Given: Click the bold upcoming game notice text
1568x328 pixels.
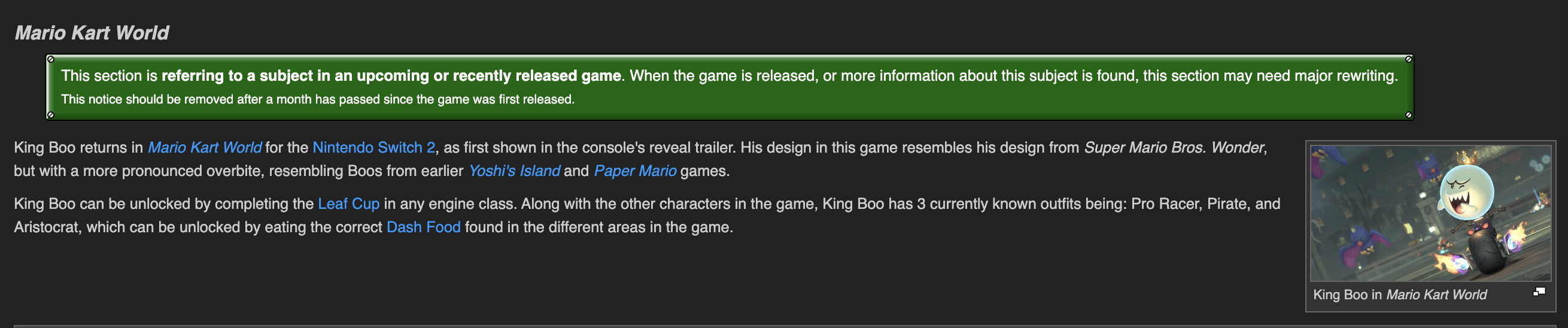Looking at the screenshot, I should click(391, 75).
